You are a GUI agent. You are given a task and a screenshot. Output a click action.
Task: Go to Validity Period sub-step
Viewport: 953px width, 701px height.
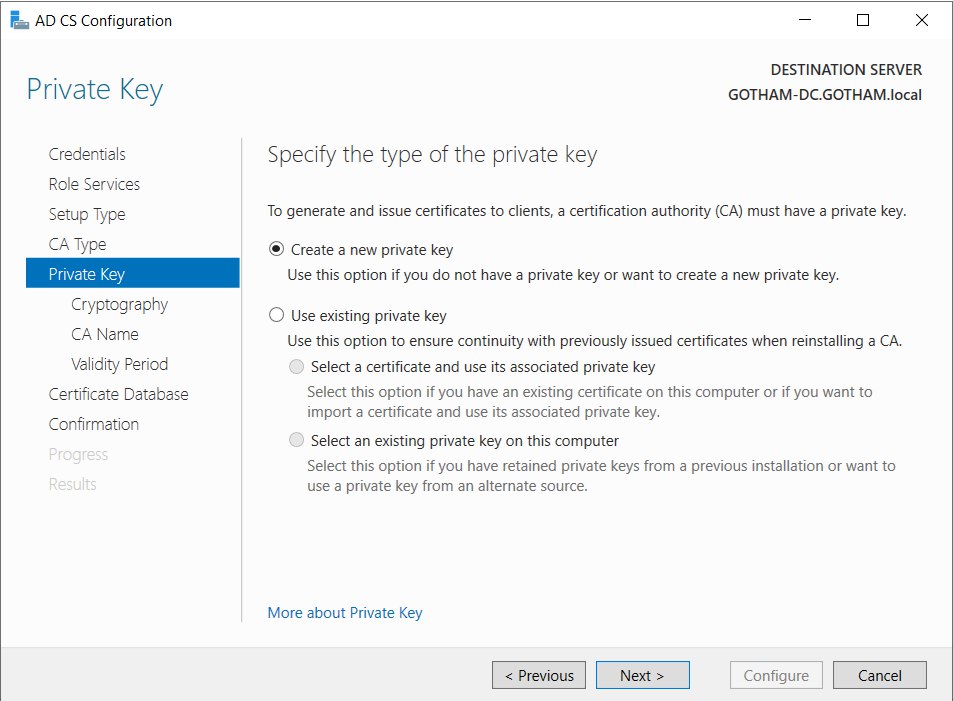119,364
